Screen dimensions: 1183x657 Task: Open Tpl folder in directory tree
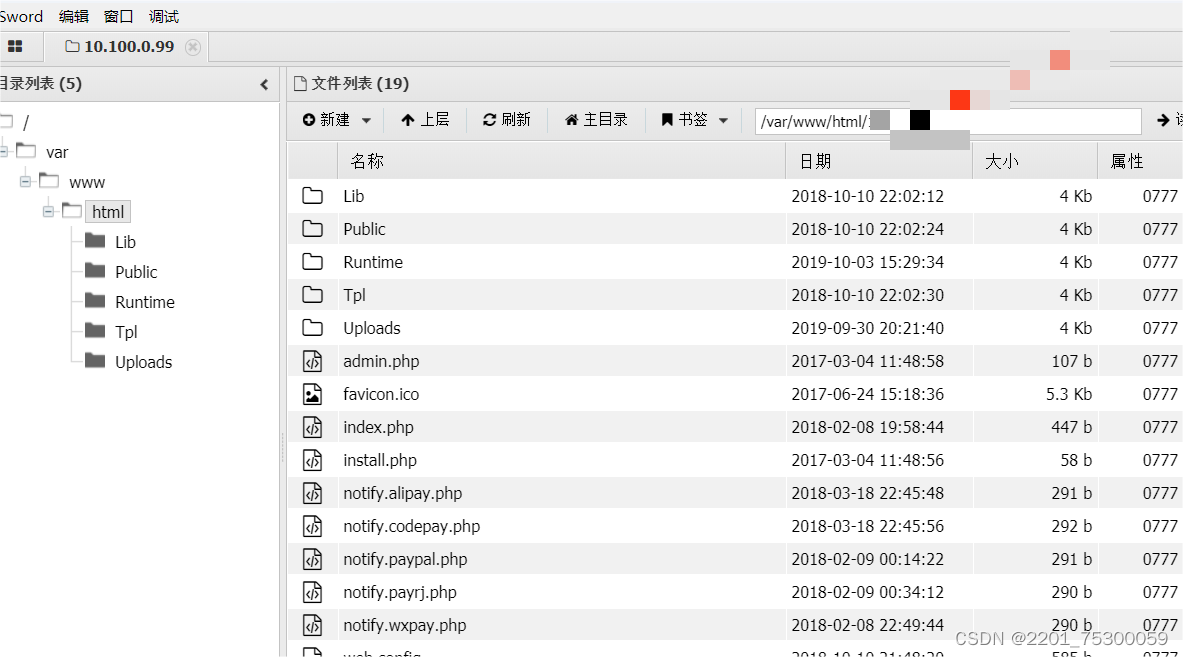pyautogui.click(x=126, y=333)
